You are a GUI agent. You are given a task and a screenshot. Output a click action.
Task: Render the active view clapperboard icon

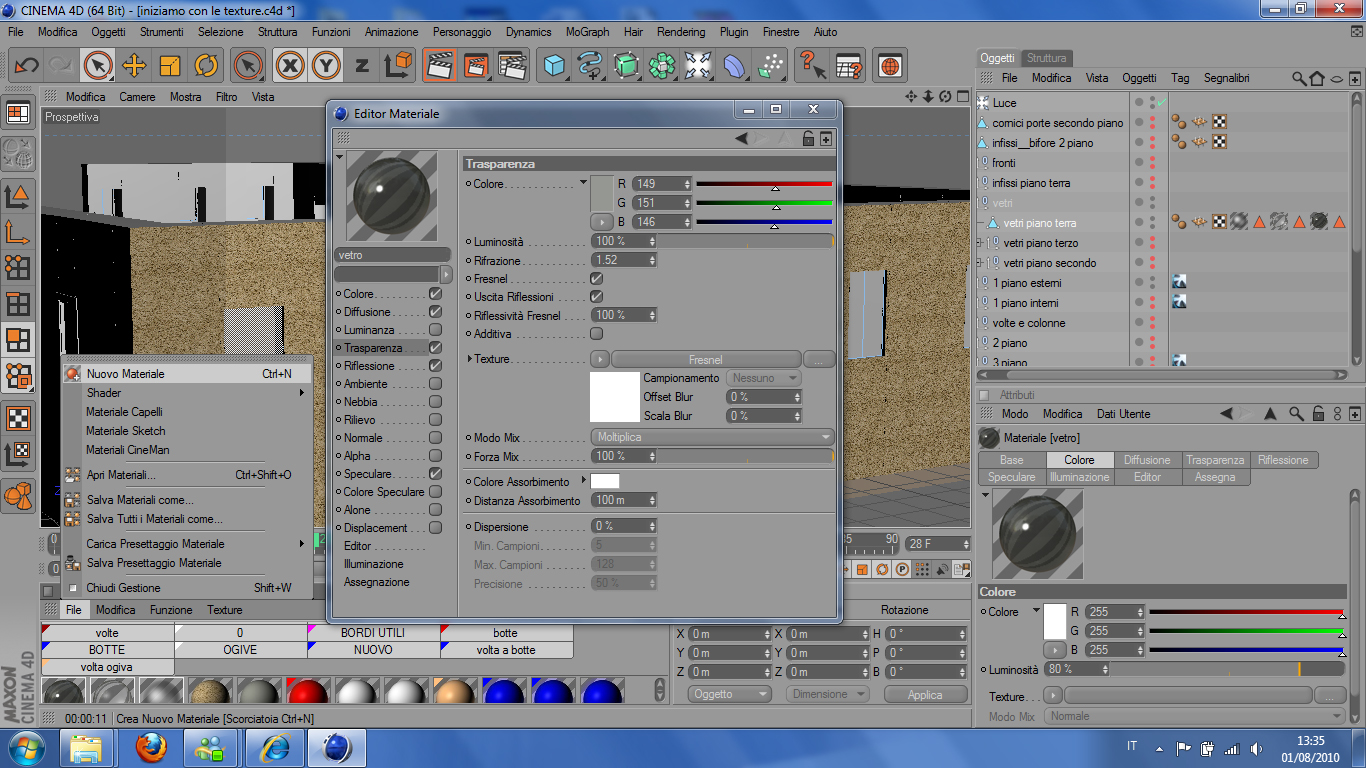[438, 66]
